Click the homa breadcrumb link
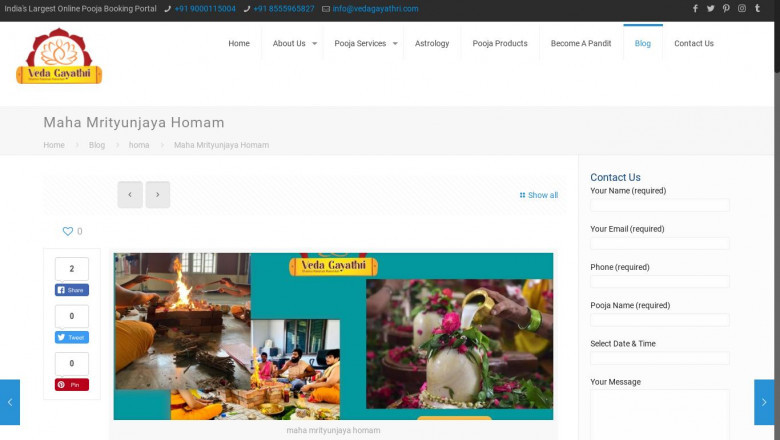 (139, 145)
